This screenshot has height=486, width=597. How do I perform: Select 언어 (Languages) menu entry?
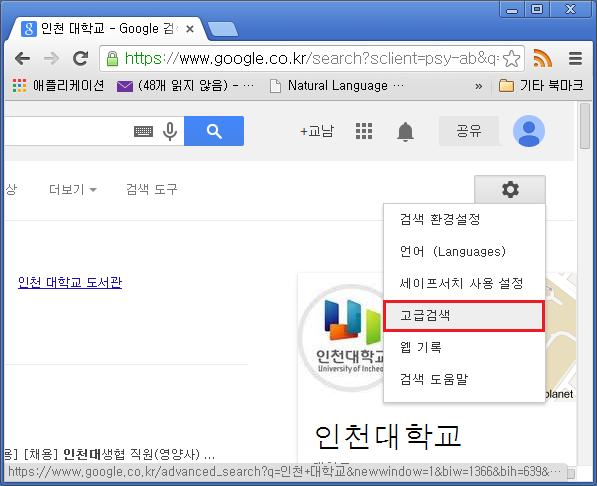tap(465, 251)
